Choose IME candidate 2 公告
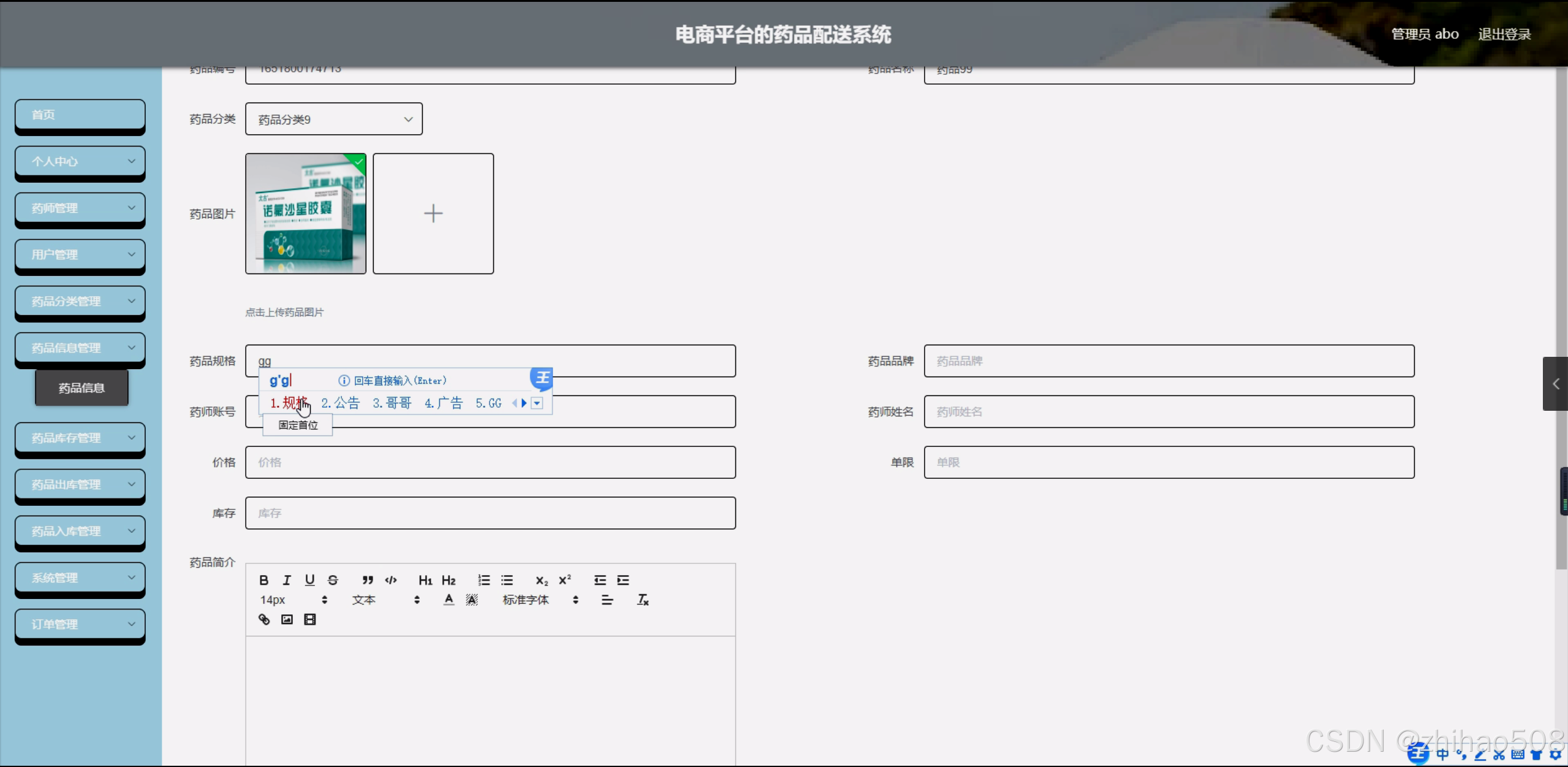 [x=341, y=403]
